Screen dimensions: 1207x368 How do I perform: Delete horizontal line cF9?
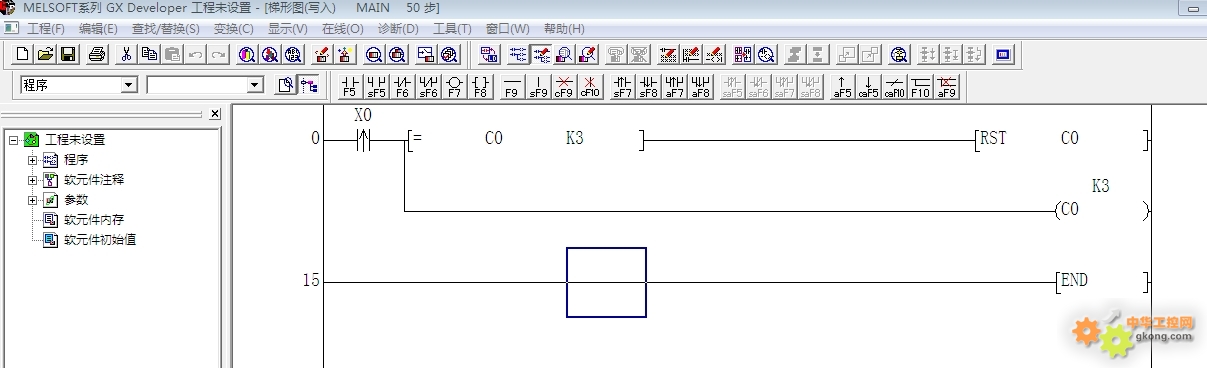[x=564, y=86]
